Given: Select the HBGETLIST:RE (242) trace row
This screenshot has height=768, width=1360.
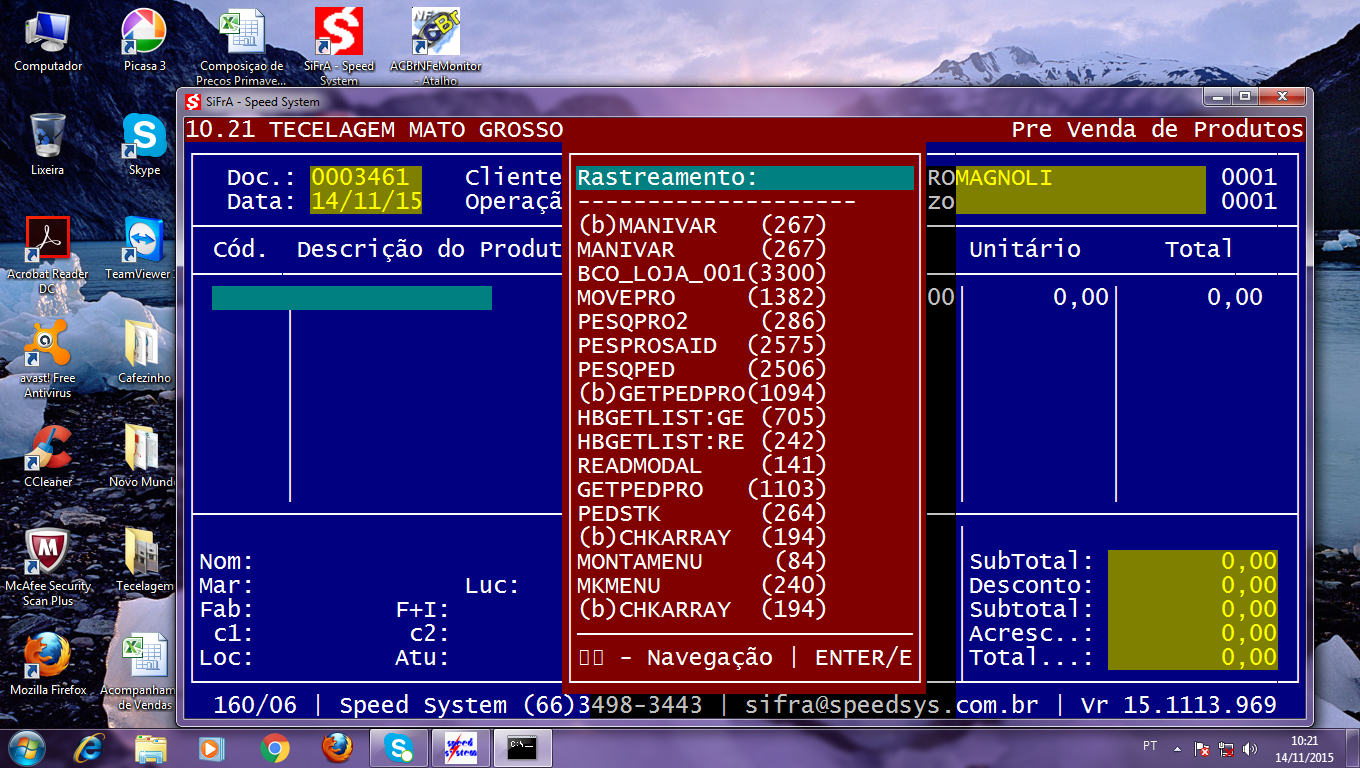Looking at the screenshot, I should click(x=702, y=442).
